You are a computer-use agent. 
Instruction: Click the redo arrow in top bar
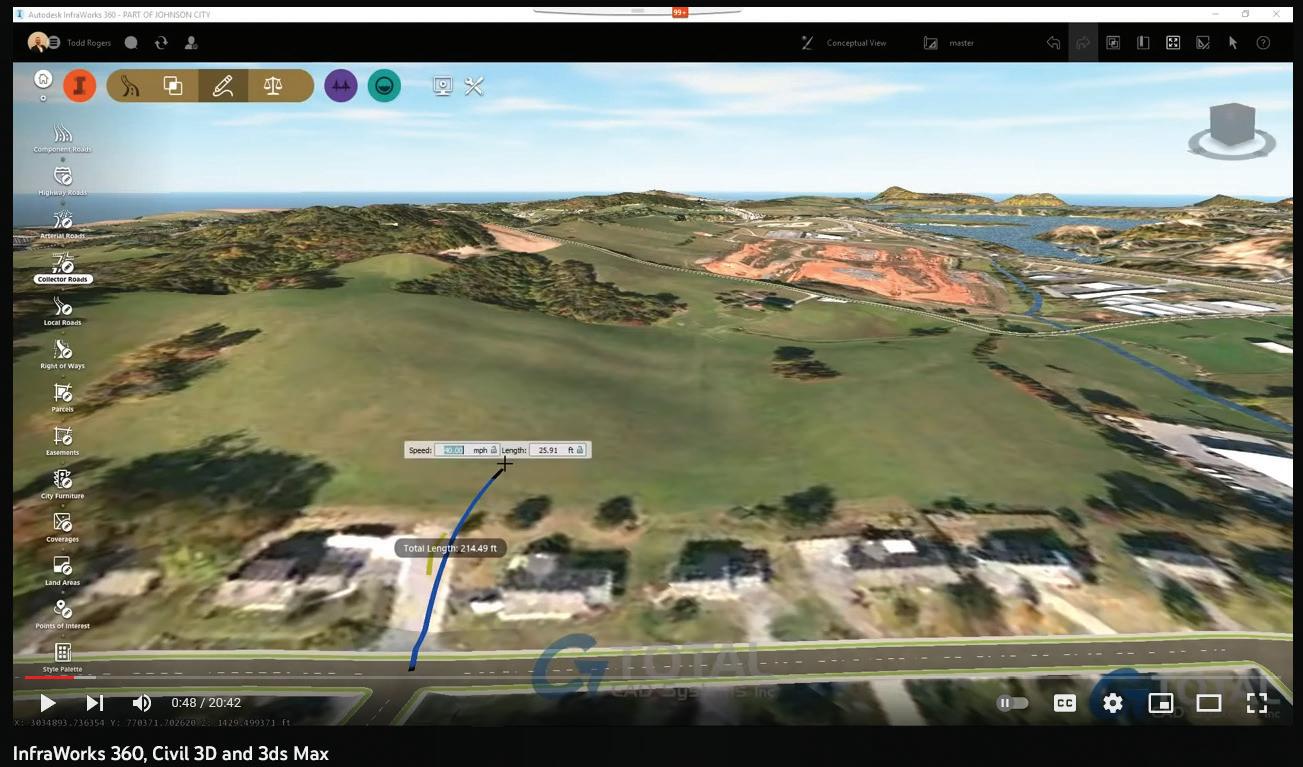pyautogui.click(x=1083, y=43)
